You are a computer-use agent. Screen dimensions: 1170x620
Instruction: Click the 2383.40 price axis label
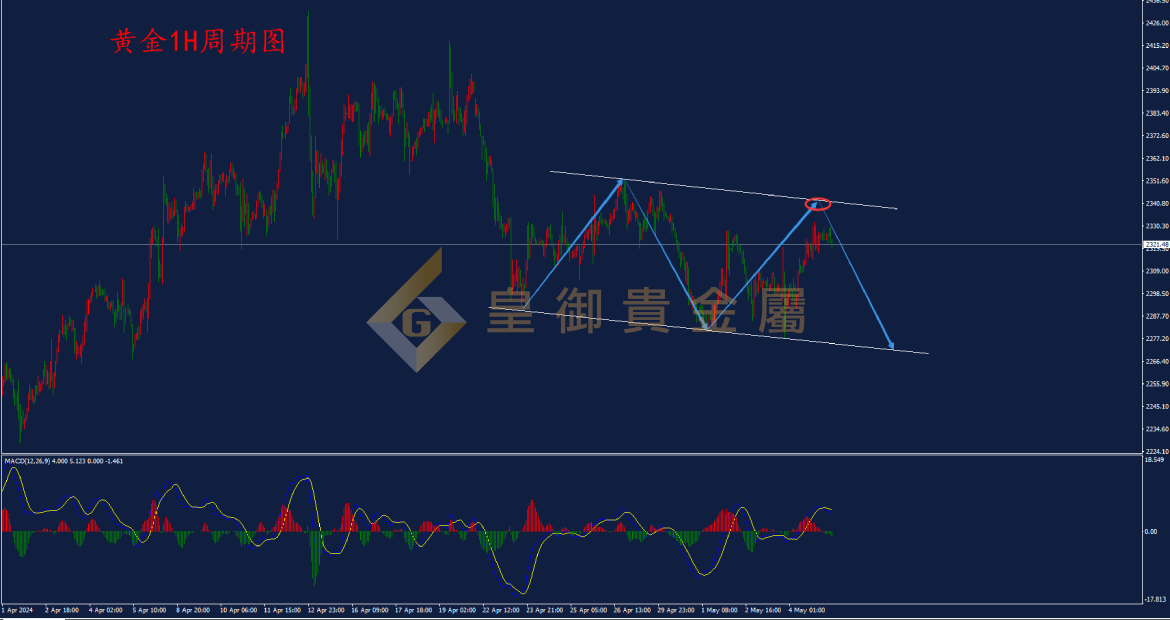(1158, 113)
